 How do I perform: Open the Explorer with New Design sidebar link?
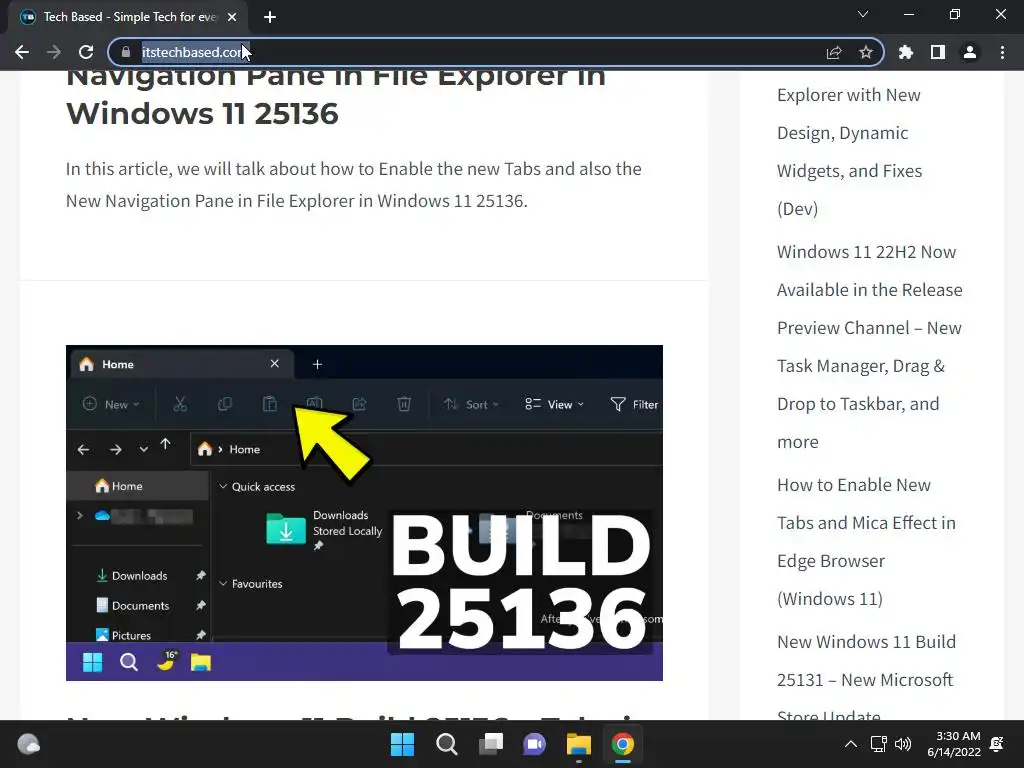850,152
